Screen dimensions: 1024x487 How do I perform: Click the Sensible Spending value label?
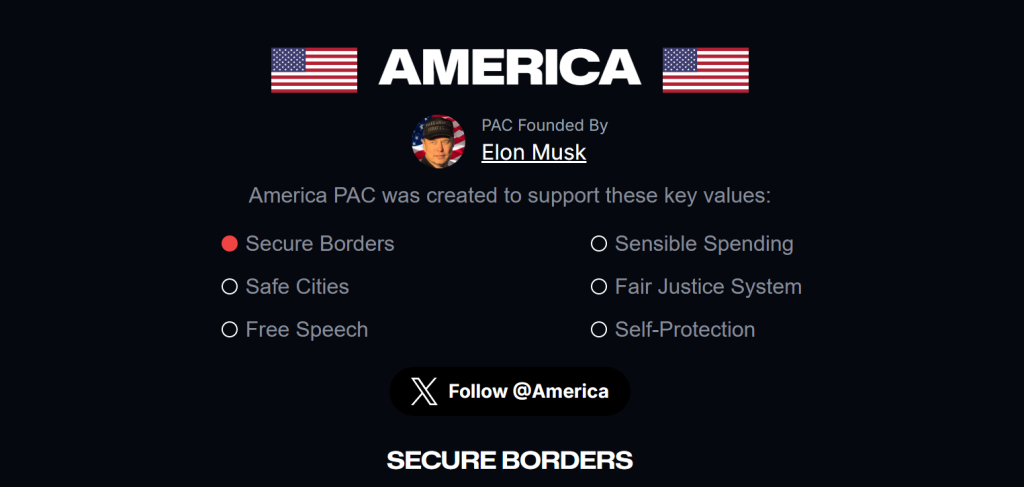click(704, 244)
